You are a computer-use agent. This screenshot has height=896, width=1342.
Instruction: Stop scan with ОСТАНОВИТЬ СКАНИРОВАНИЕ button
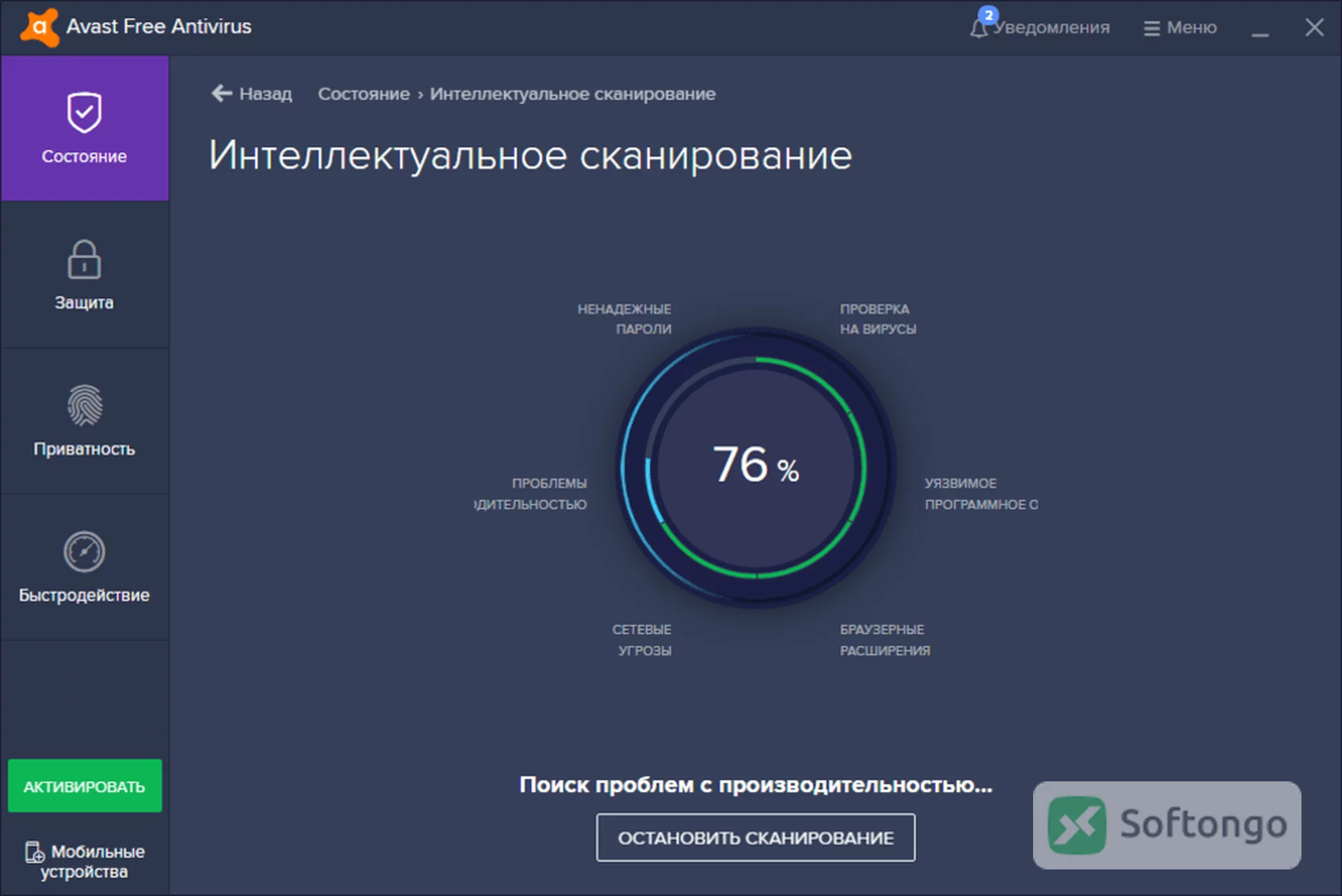(x=756, y=837)
